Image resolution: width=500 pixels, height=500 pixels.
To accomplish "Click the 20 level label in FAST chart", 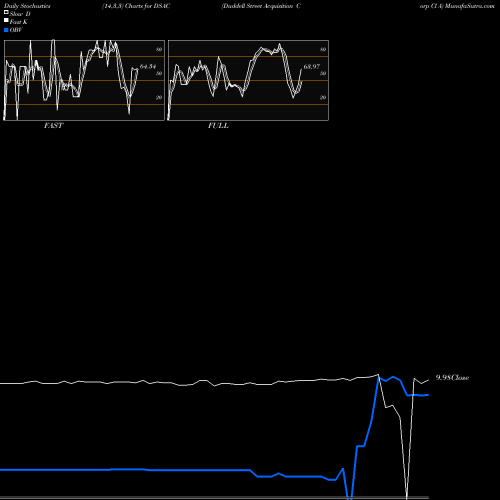I will pos(159,97).
